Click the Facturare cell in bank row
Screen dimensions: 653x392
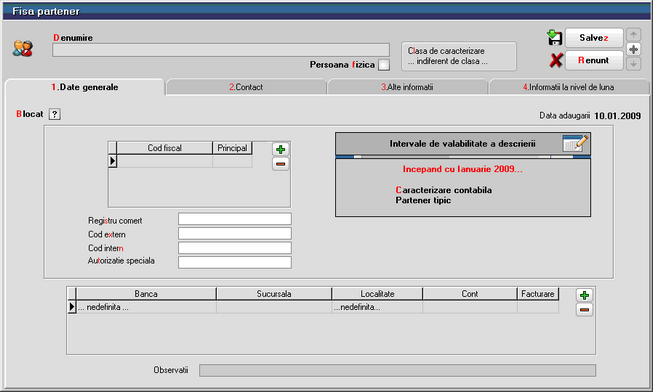tap(538, 307)
